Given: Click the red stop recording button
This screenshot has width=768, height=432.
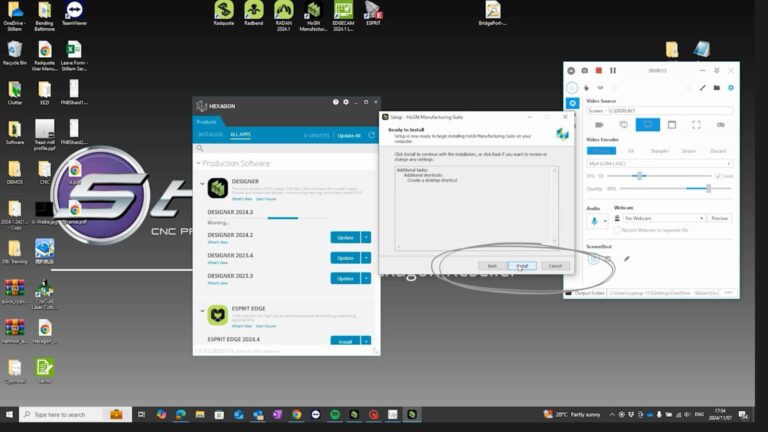Looking at the screenshot, I should [x=599, y=70].
